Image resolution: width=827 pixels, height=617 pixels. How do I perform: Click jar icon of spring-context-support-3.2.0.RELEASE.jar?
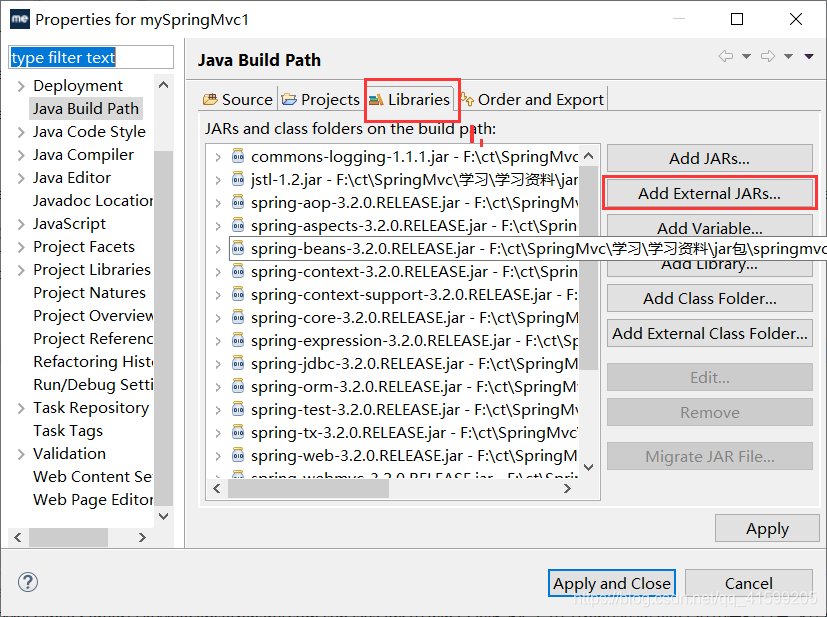pos(238,294)
